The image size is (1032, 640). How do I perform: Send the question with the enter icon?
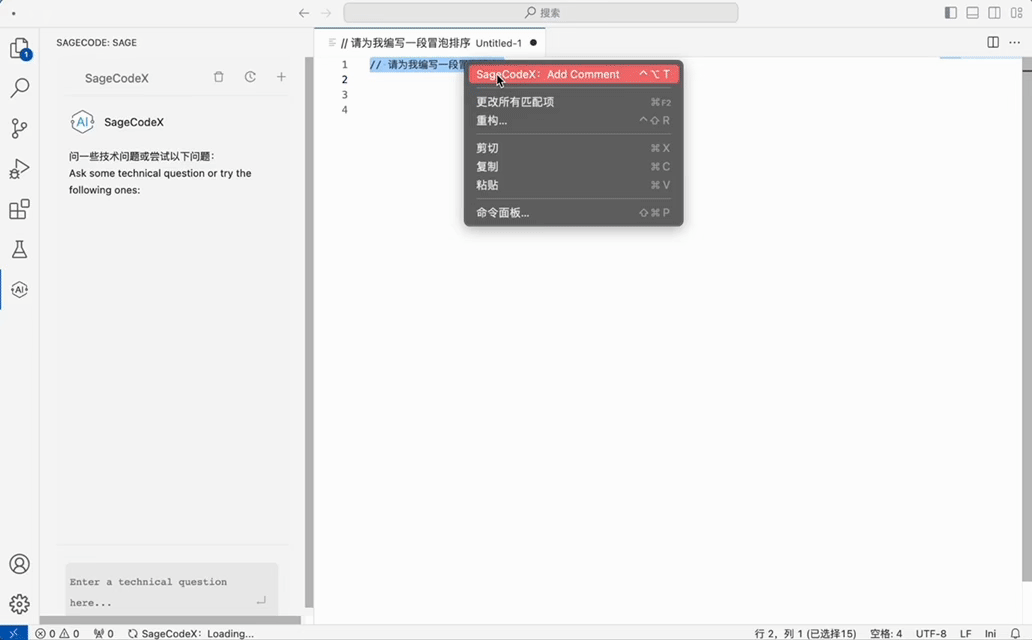point(261,600)
